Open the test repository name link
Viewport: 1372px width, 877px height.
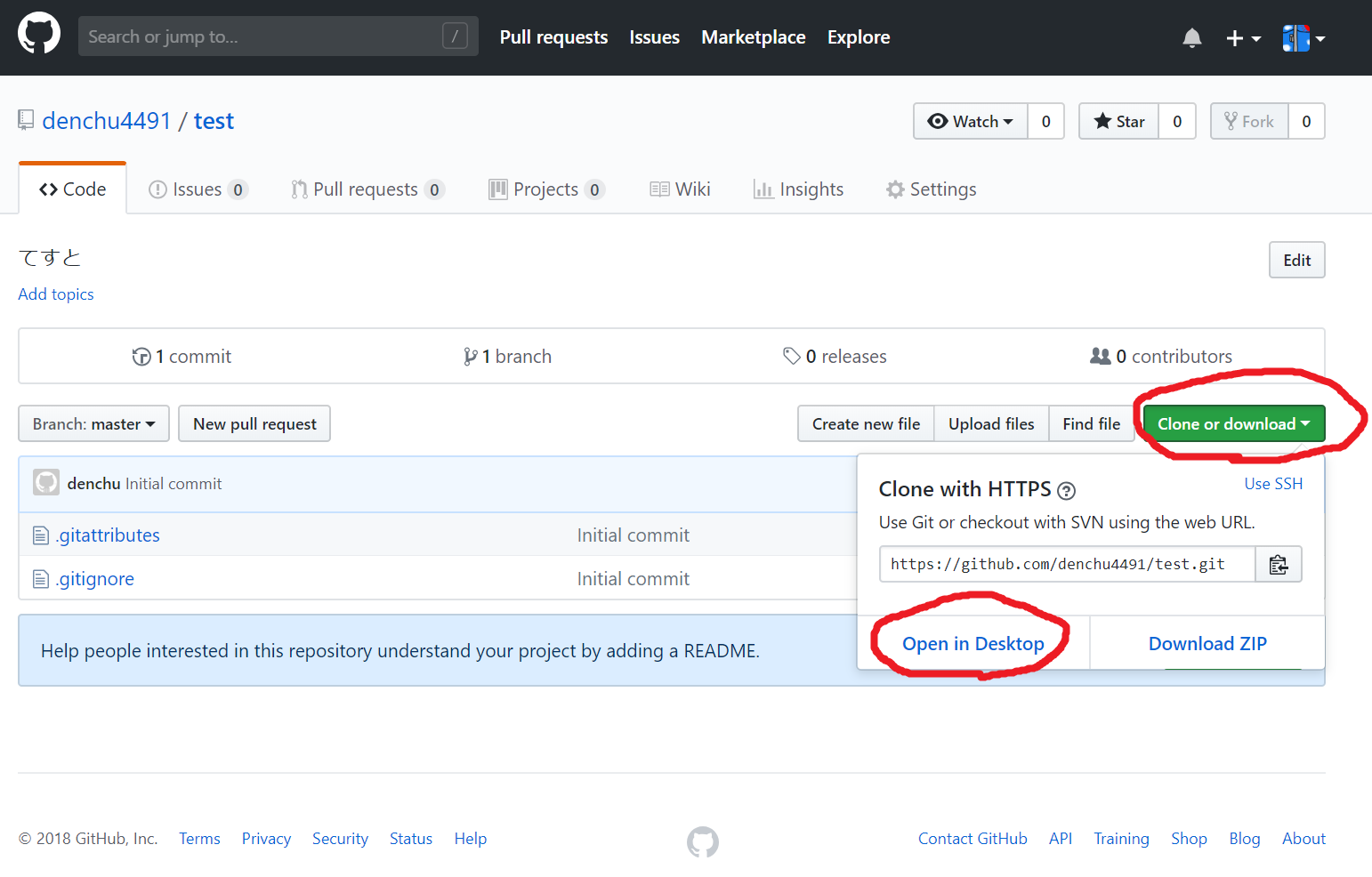point(214,121)
